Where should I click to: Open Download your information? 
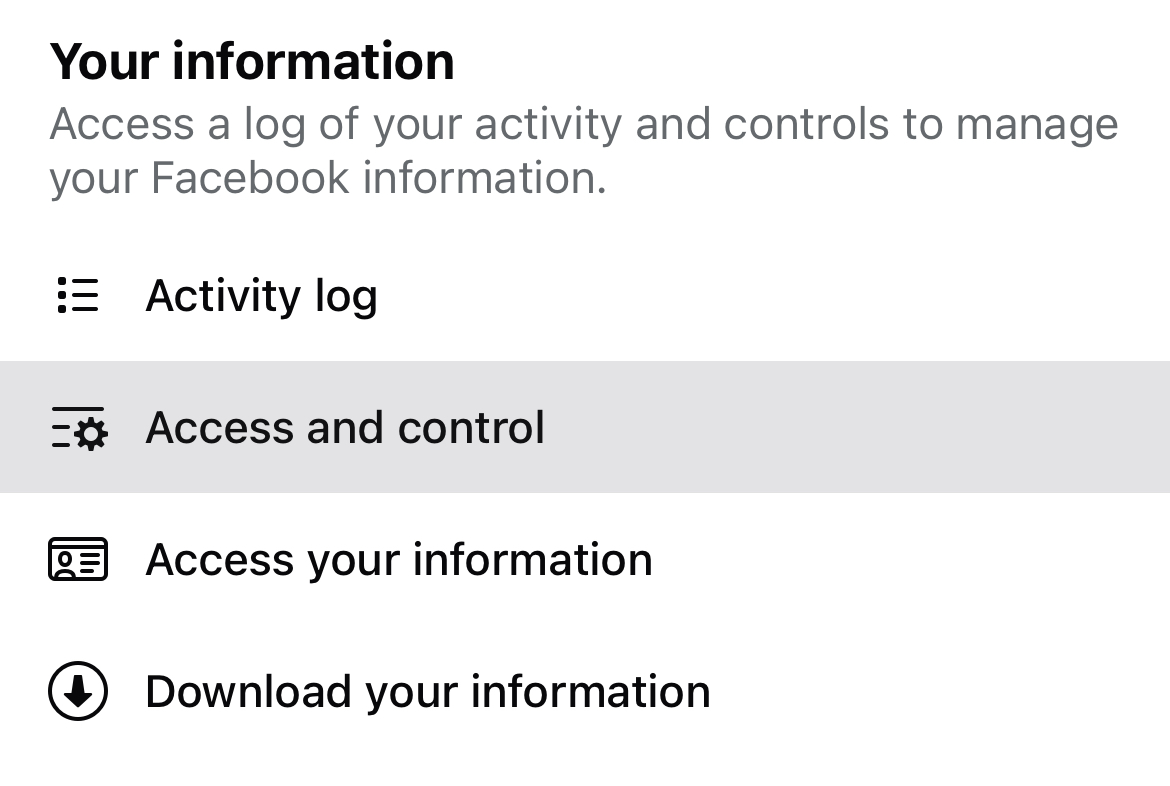(428, 691)
